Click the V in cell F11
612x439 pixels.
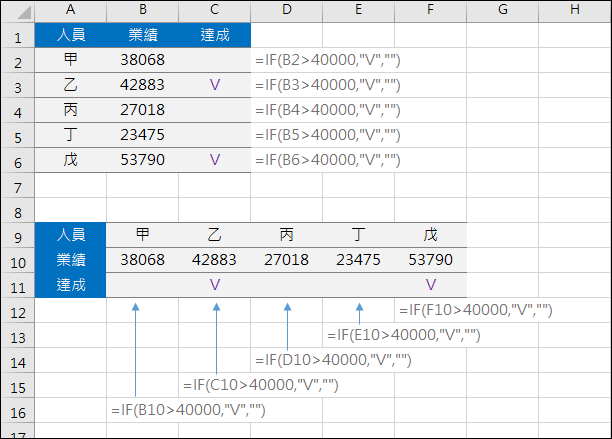point(431,284)
